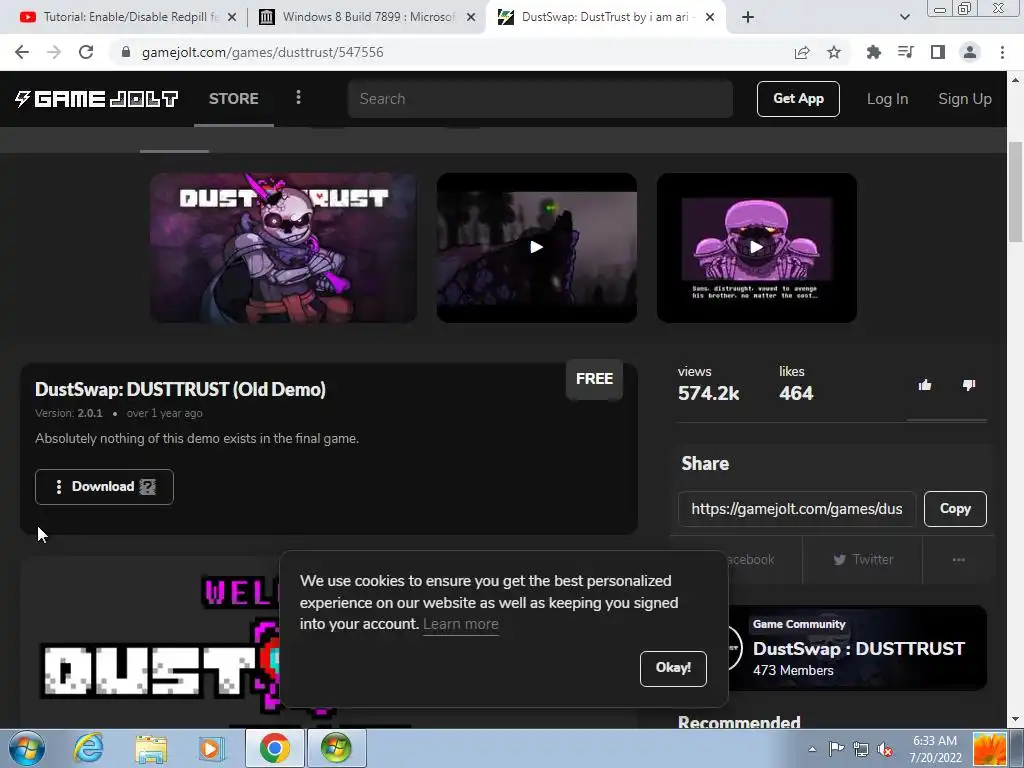Open the STORE tab

234,99
